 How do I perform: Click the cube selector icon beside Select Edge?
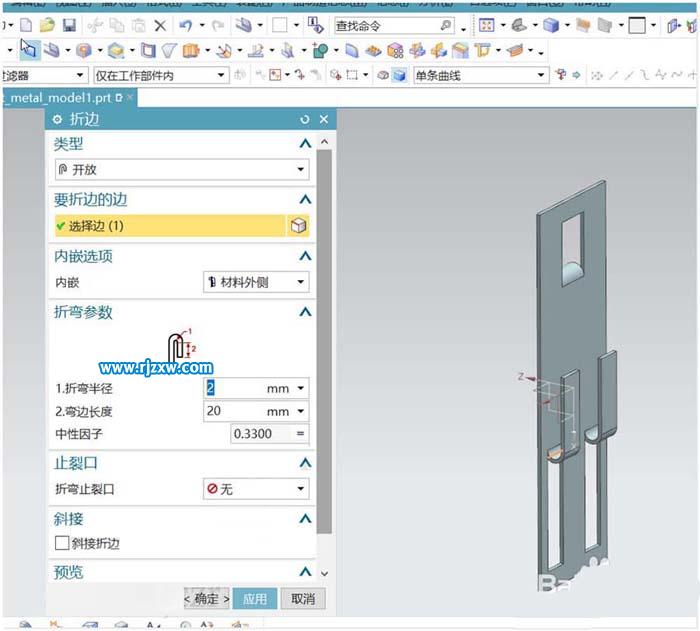298,226
